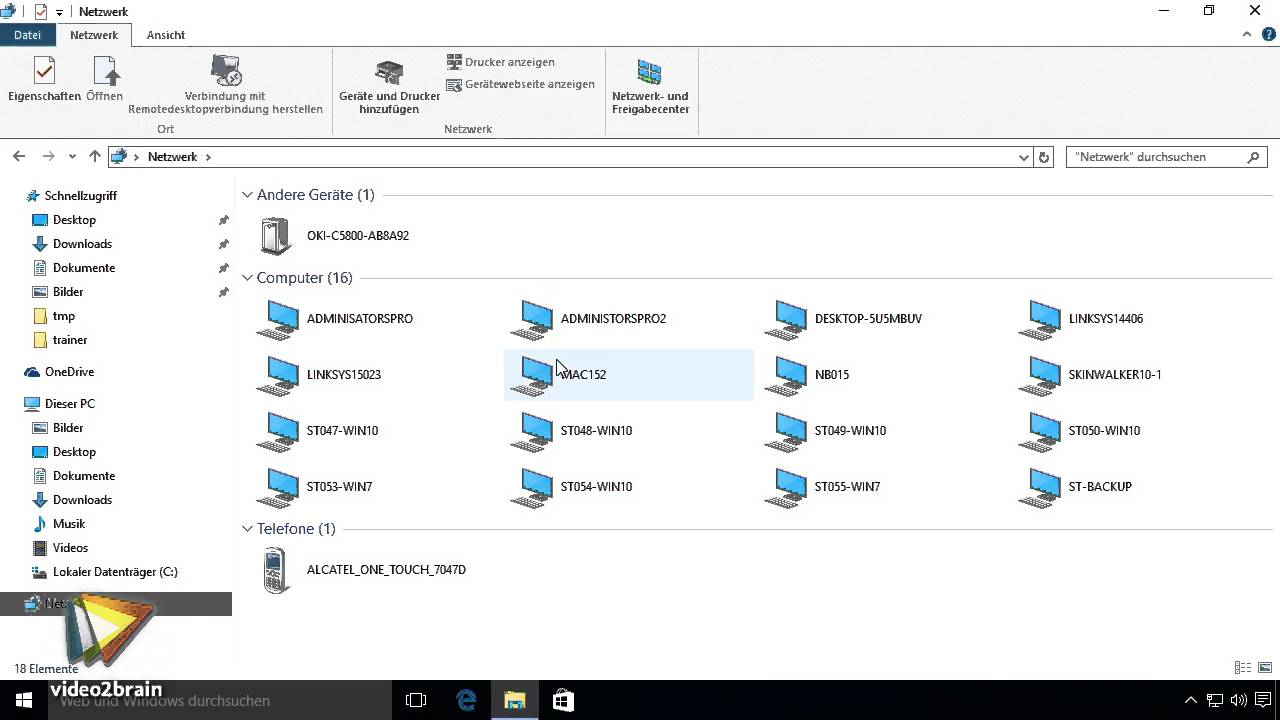Switch to details view layout icon
This screenshot has width=1280, height=720.
point(1243,668)
